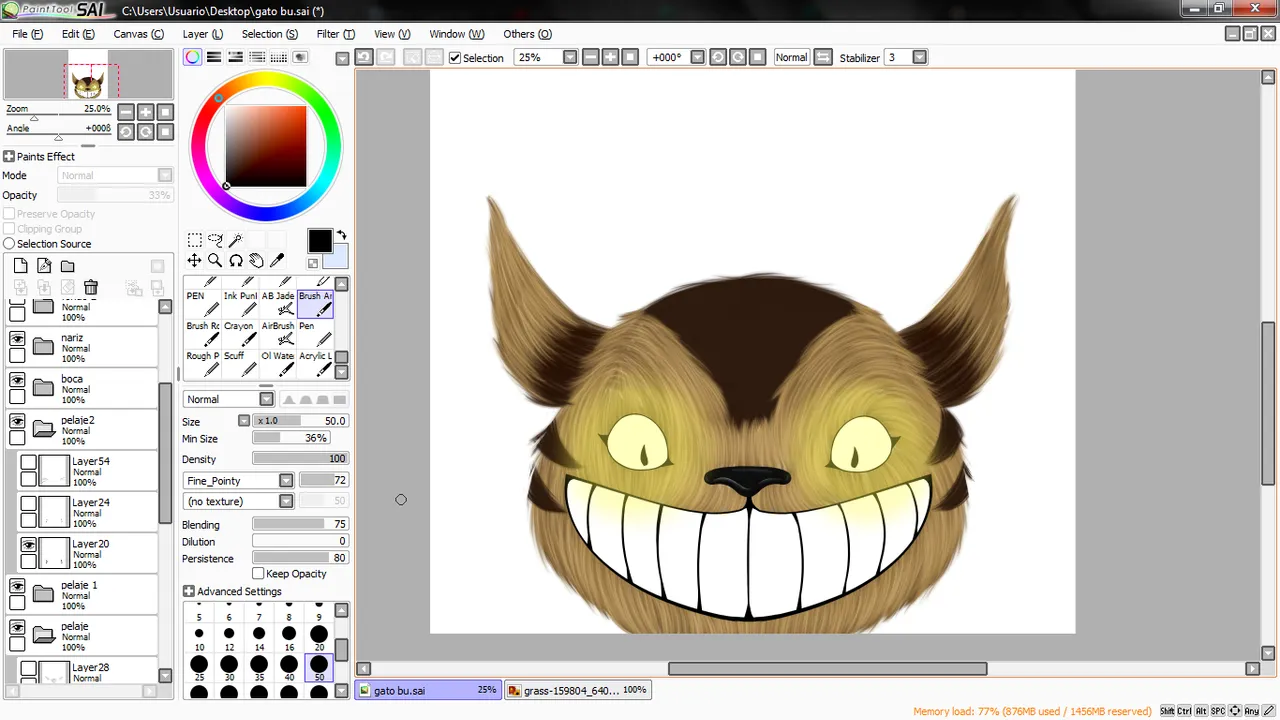Select the Move tool
The image size is (1280, 720).
[195, 260]
